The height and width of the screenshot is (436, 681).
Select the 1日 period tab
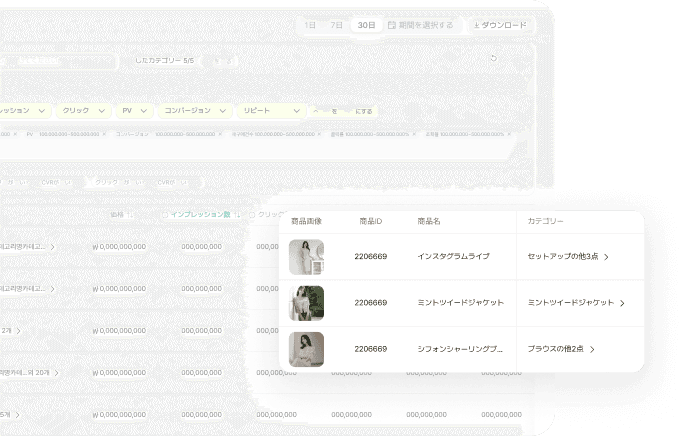click(x=310, y=25)
